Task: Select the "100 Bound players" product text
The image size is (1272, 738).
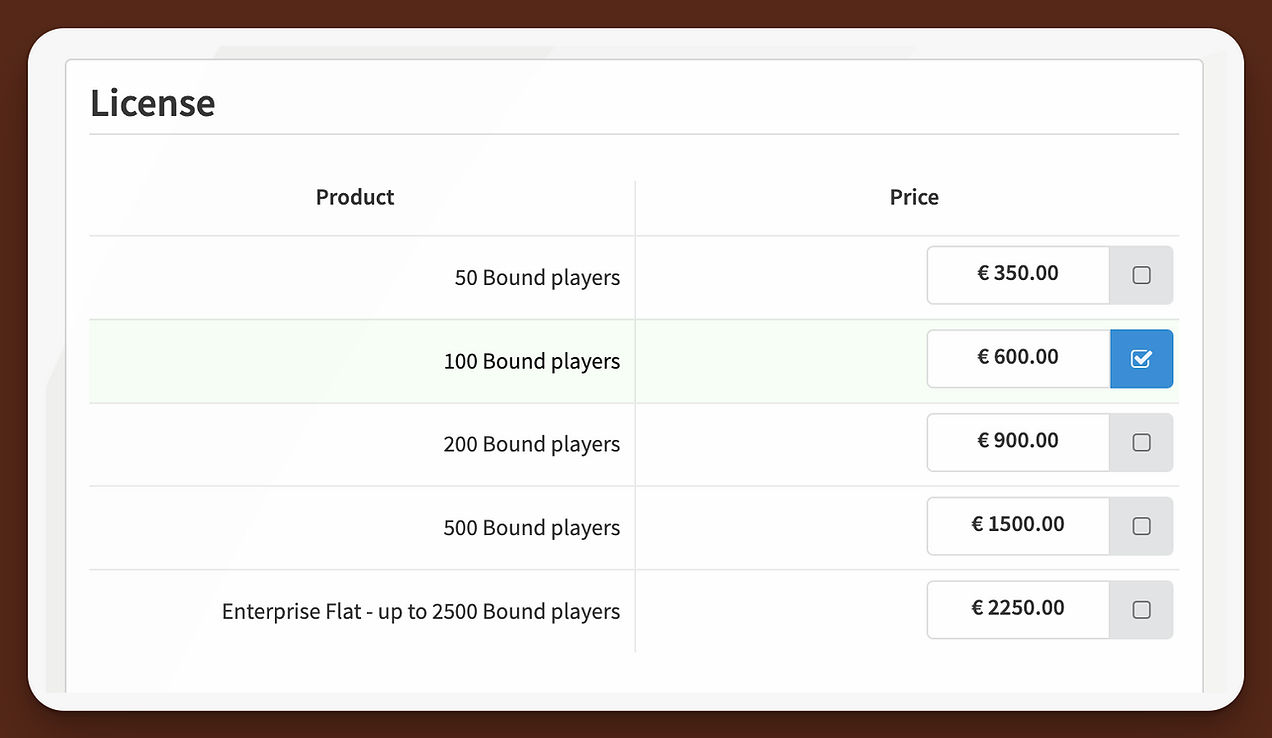Action: tap(531, 361)
